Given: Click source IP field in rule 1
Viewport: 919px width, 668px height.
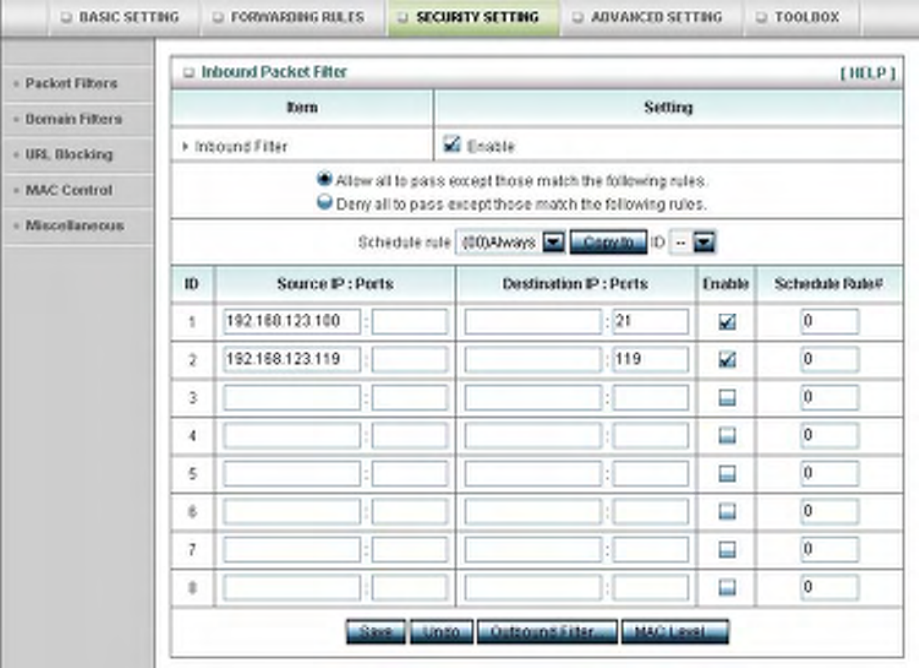Looking at the screenshot, I should pos(292,322).
